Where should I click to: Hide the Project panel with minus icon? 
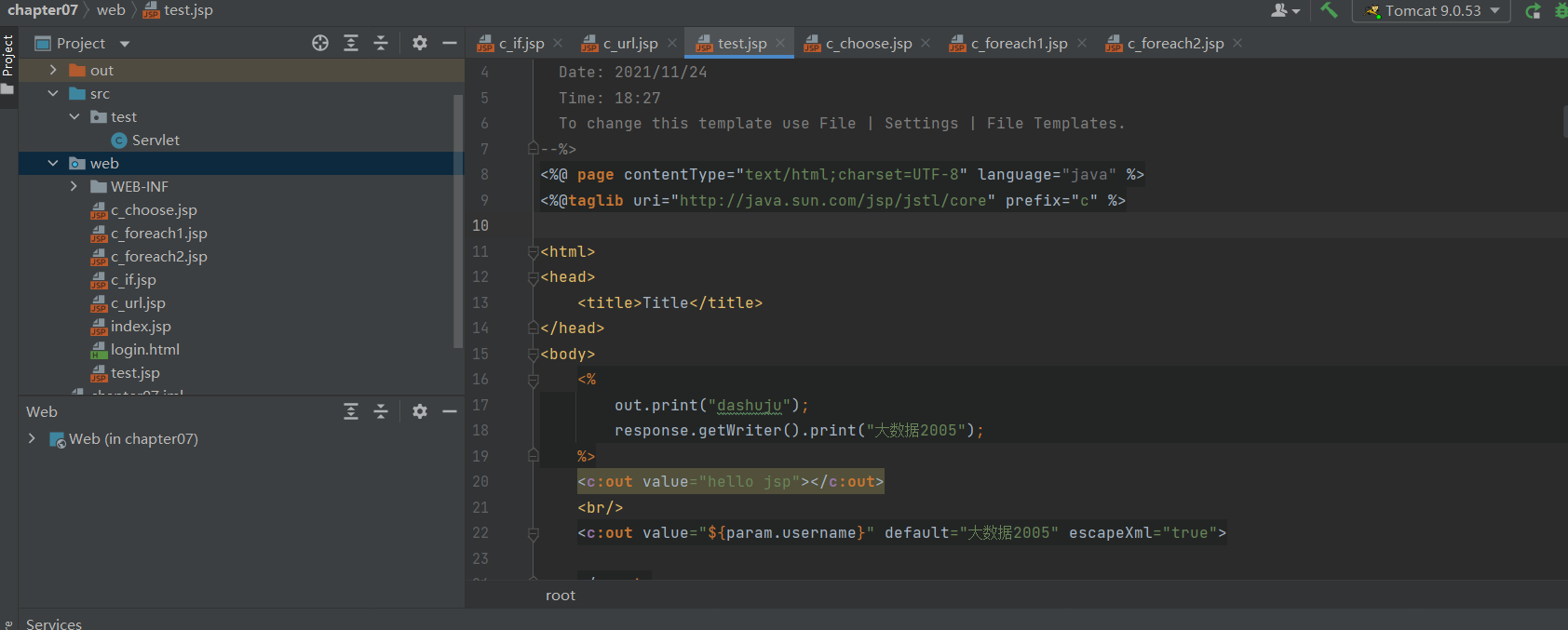[x=450, y=43]
